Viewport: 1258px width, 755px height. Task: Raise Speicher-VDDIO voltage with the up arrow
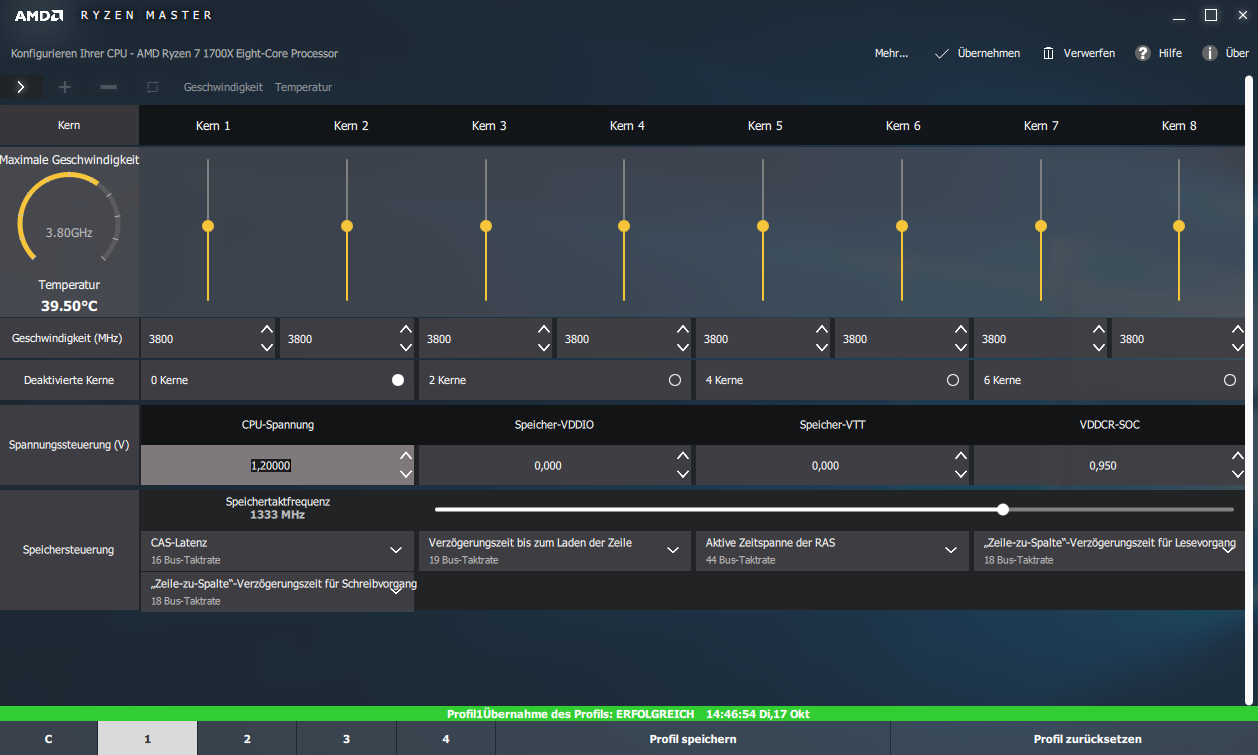[683, 456]
